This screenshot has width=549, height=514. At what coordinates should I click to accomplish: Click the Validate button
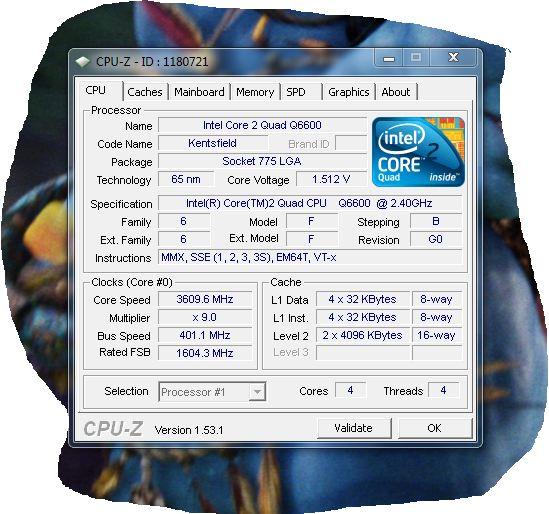point(354,428)
